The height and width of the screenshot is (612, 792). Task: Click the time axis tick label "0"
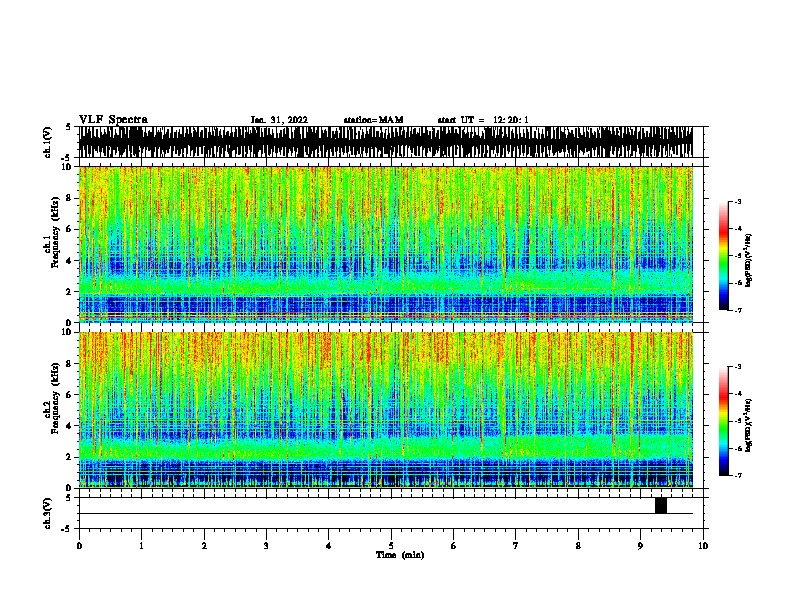(x=79, y=546)
